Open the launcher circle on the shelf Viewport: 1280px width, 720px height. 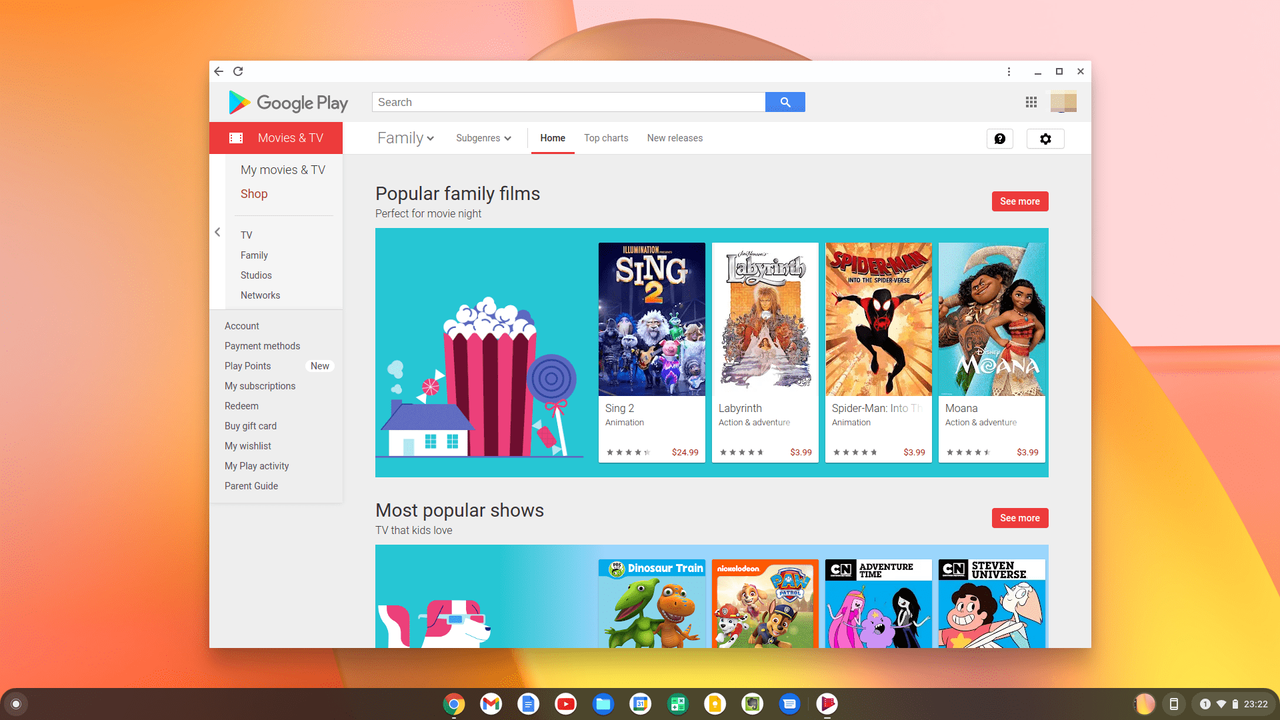pyautogui.click(x=15, y=704)
